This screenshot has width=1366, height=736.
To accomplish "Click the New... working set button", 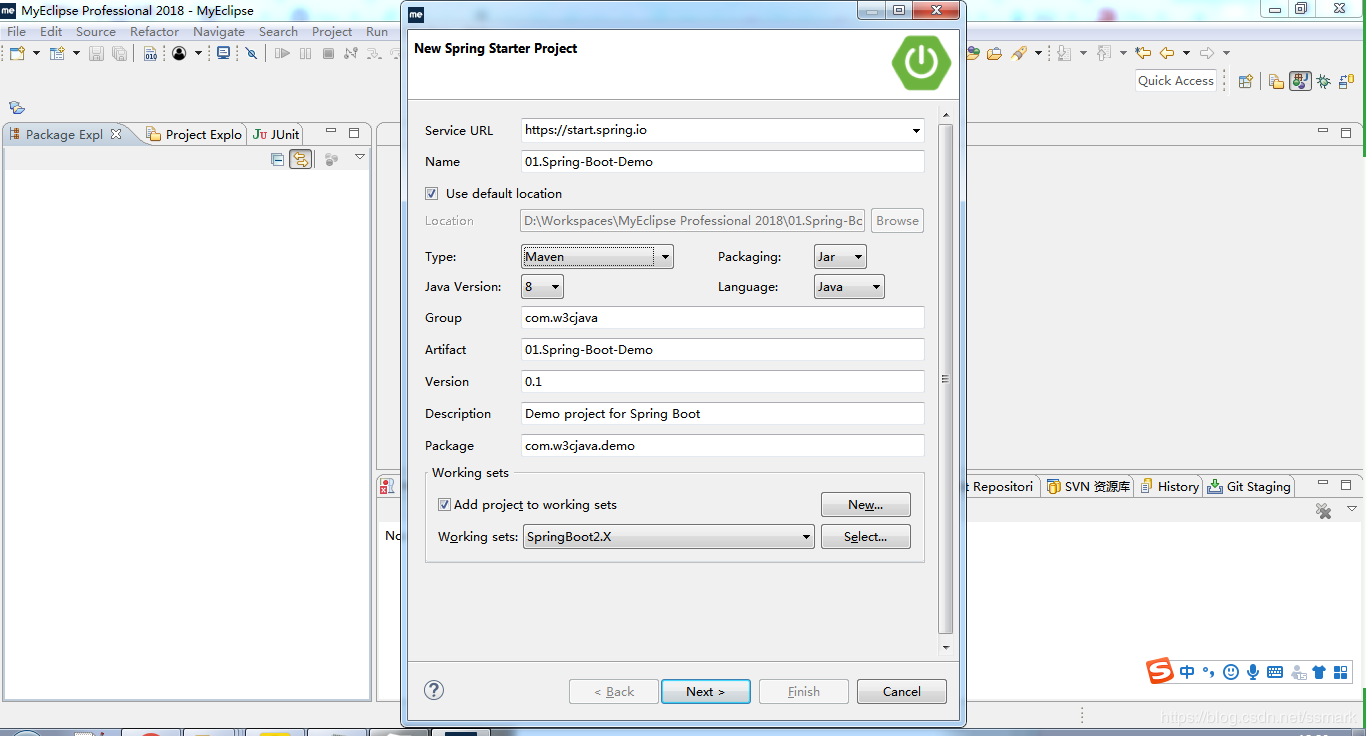I will point(866,505).
